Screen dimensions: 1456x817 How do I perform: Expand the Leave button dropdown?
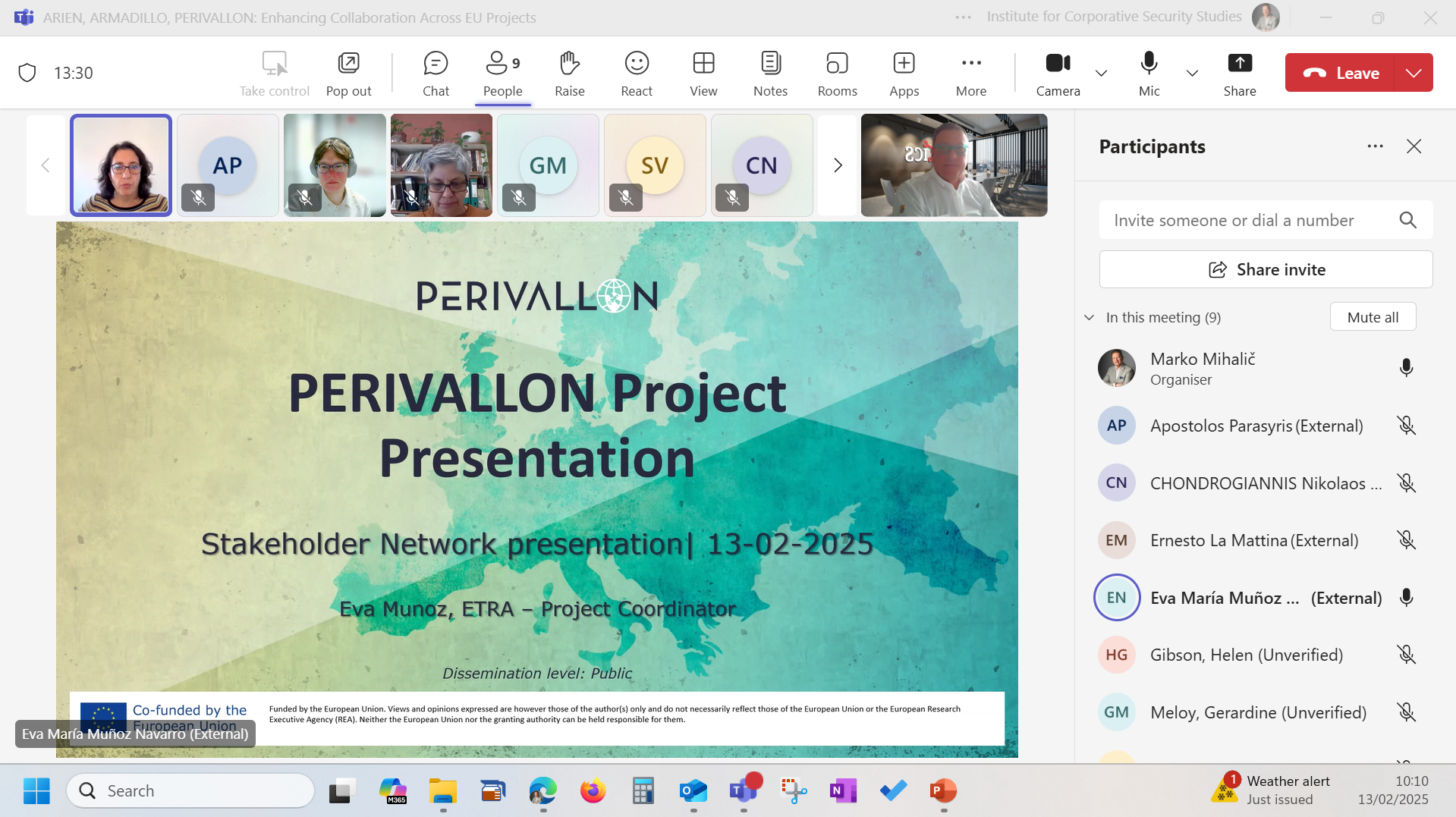click(1413, 73)
